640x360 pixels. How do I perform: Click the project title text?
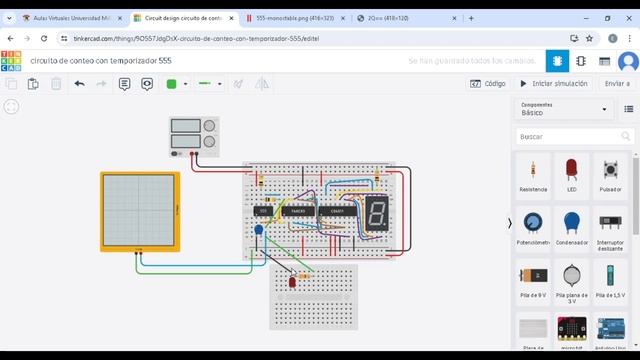(101, 61)
